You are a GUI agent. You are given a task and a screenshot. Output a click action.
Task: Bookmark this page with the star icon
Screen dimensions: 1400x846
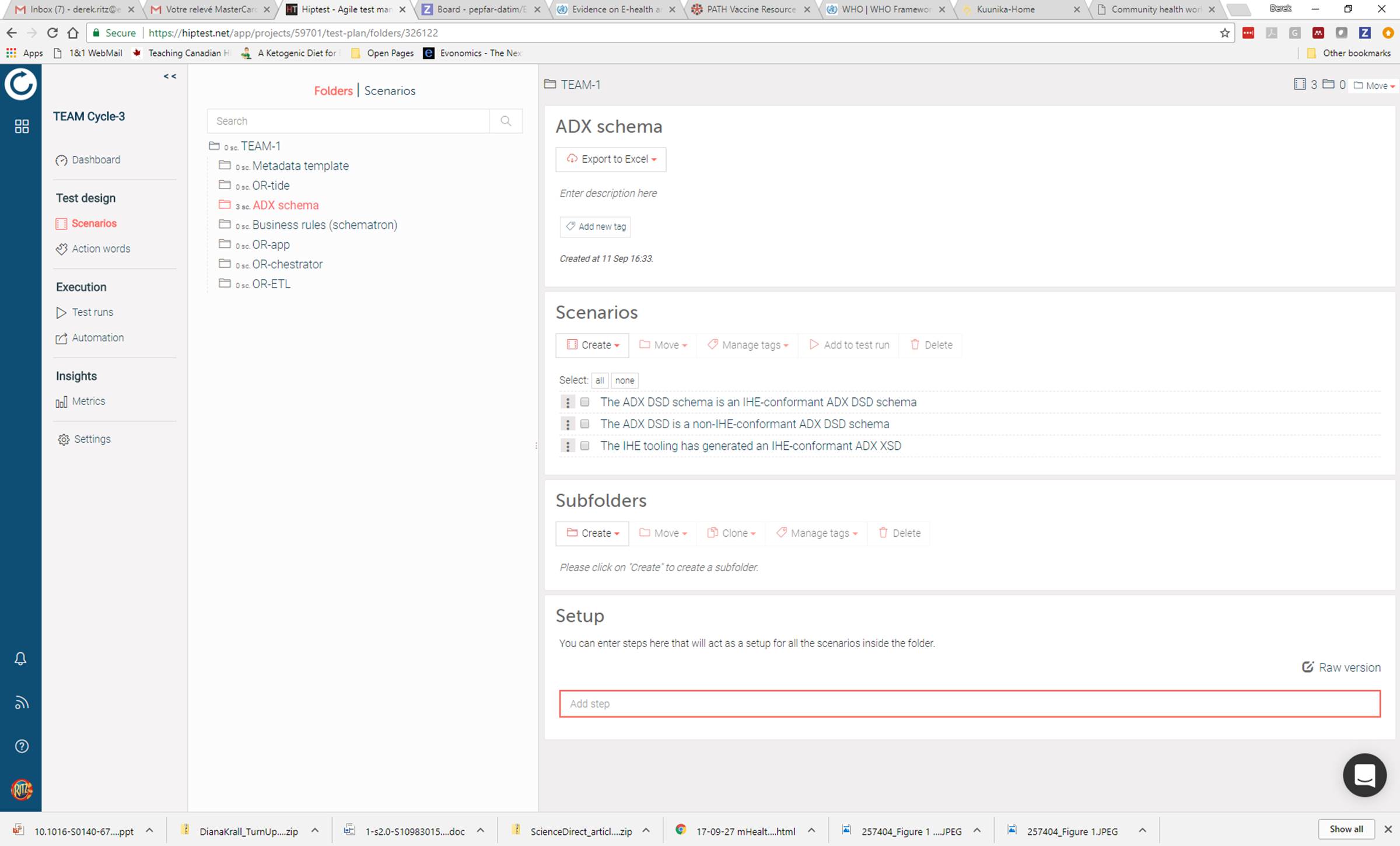pos(1224,33)
